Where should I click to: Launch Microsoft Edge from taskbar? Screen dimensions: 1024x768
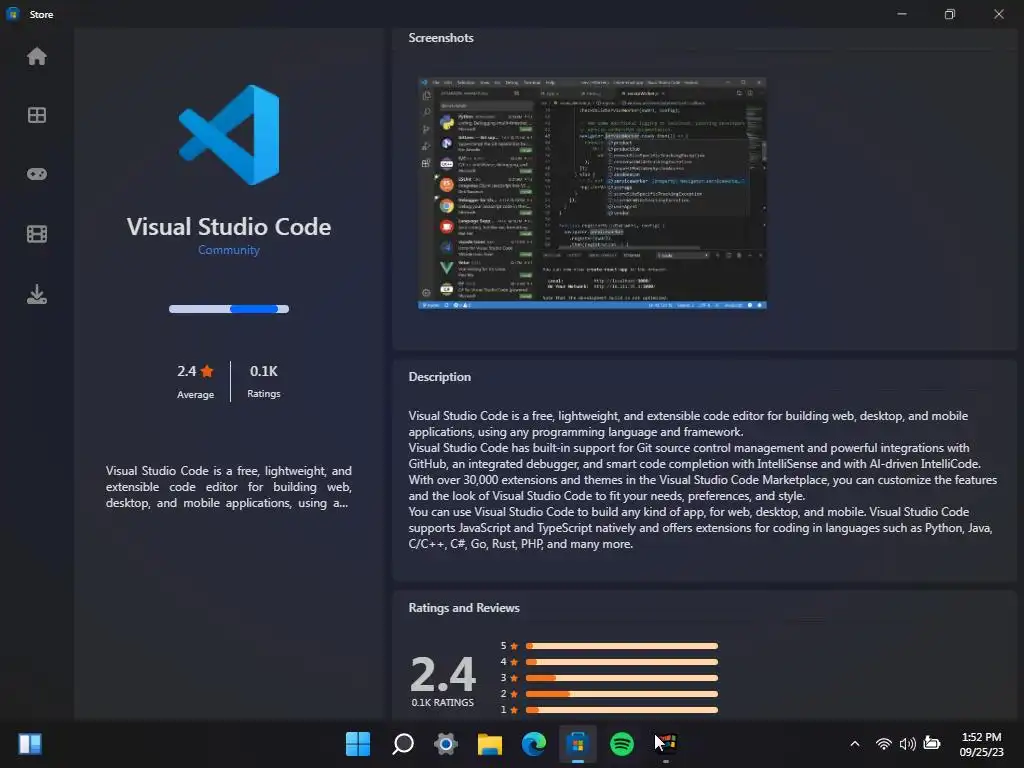click(x=534, y=744)
